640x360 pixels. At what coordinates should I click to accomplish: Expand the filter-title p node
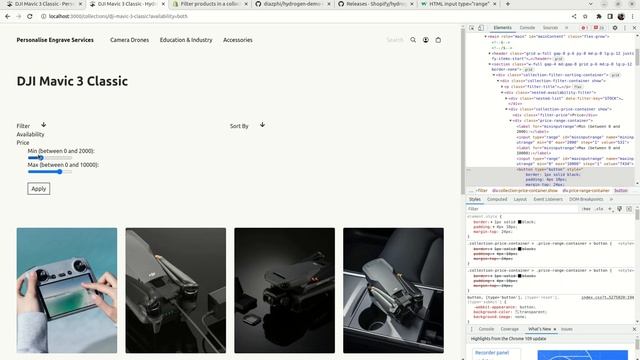pyautogui.click(x=502, y=87)
